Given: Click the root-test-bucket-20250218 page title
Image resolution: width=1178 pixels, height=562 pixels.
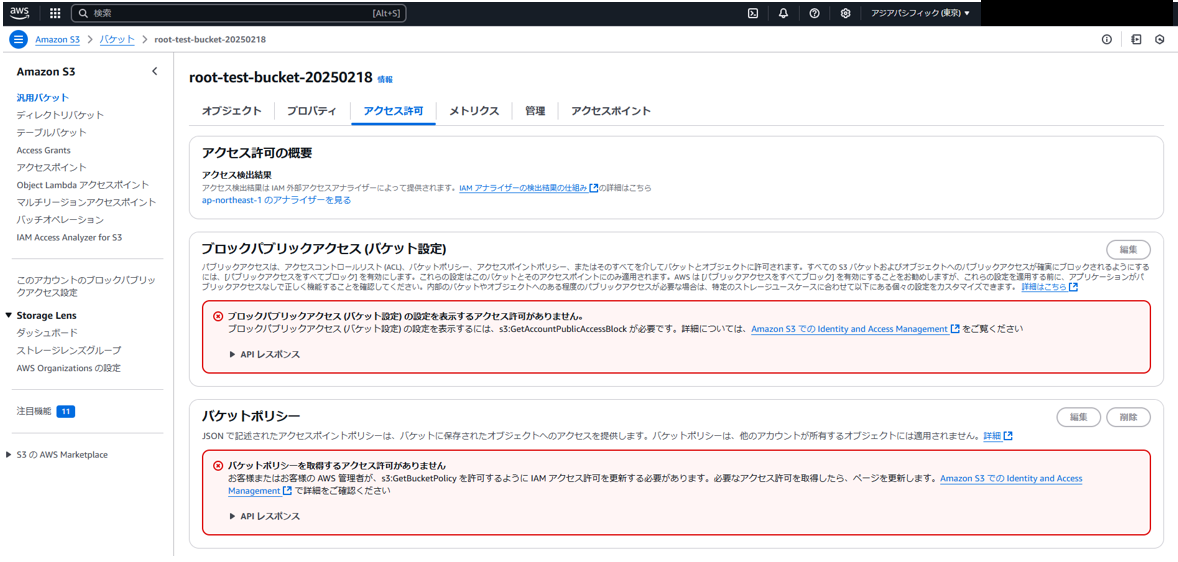Looking at the screenshot, I should point(281,77).
